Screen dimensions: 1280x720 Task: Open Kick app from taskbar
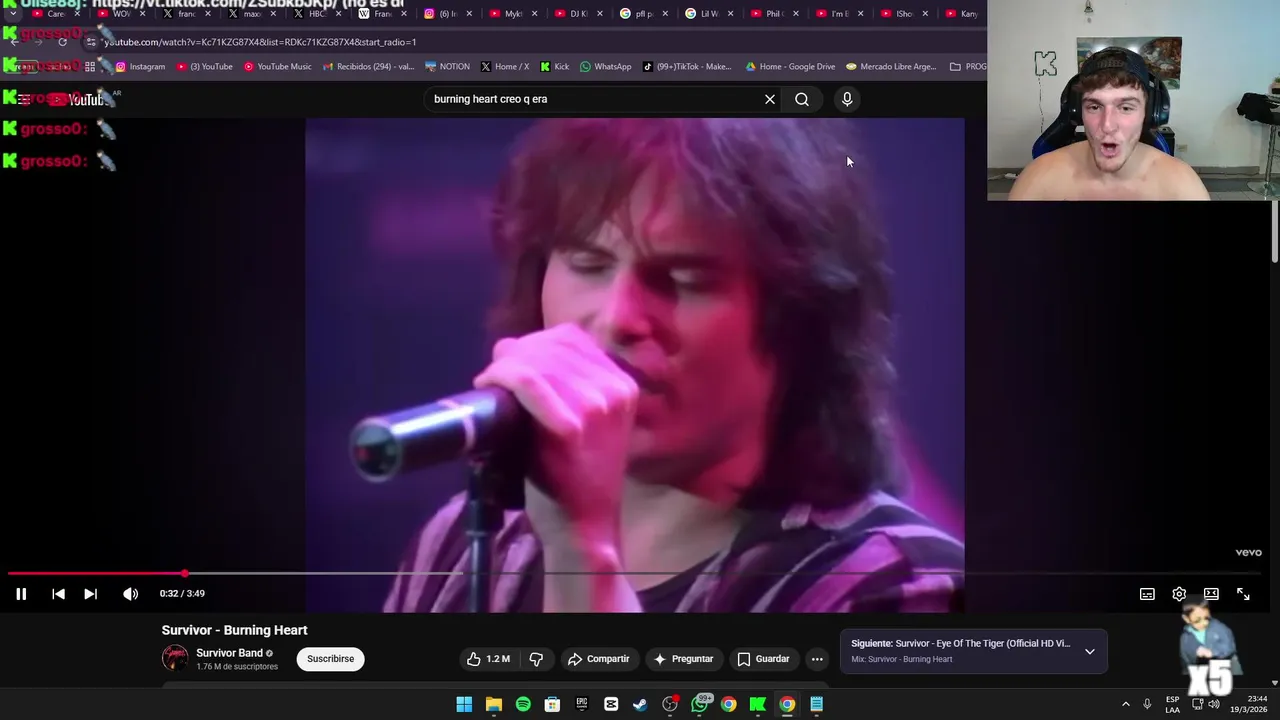click(758, 704)
